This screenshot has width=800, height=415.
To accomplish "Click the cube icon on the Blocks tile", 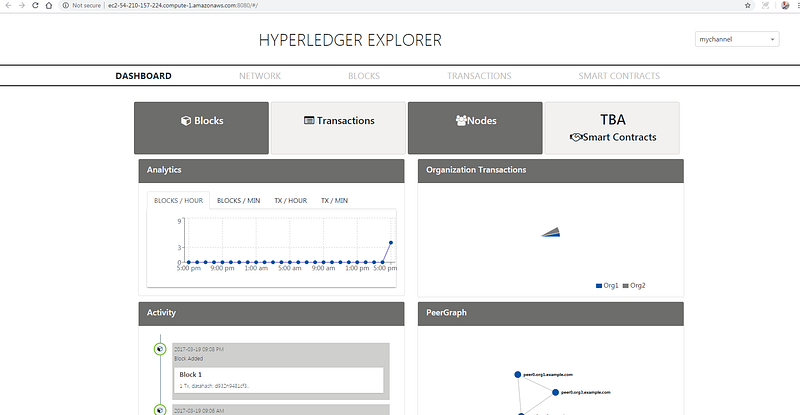I will [186, 120].
